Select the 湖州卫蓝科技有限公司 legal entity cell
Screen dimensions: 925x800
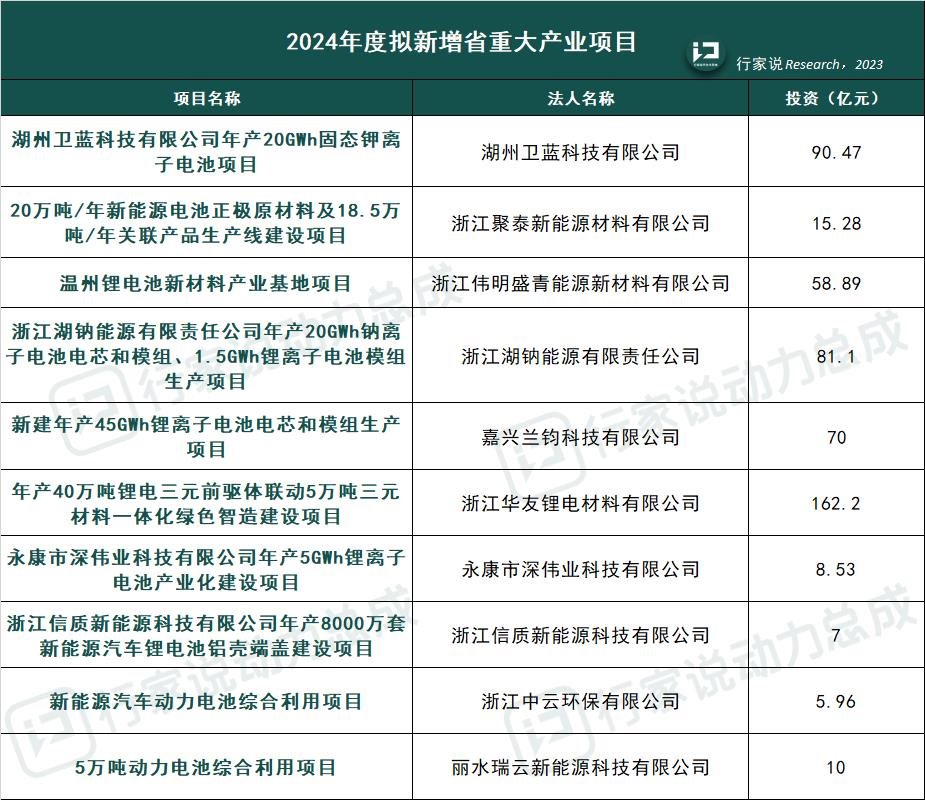click(580, 152)
